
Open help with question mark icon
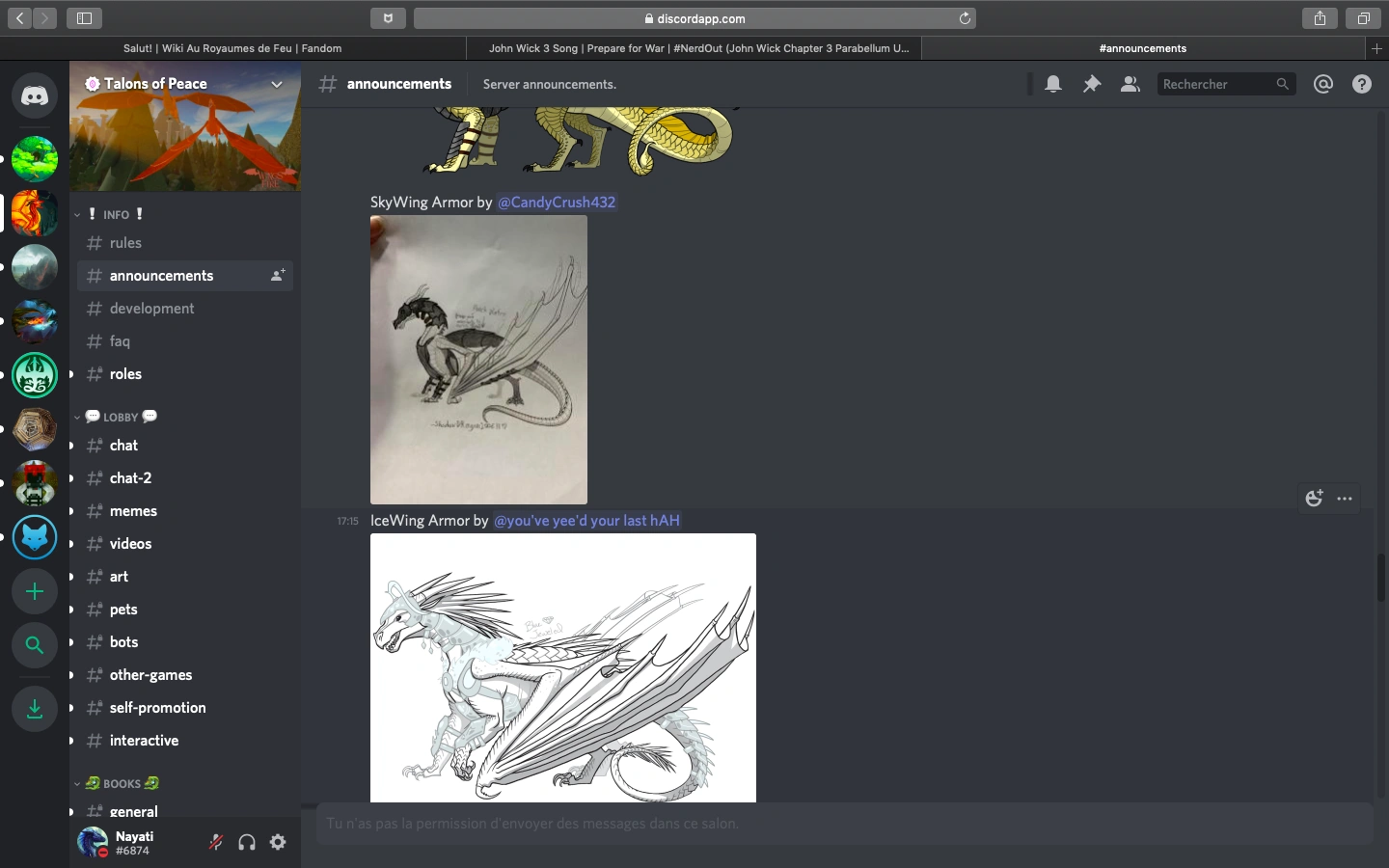pos(1362,85)
